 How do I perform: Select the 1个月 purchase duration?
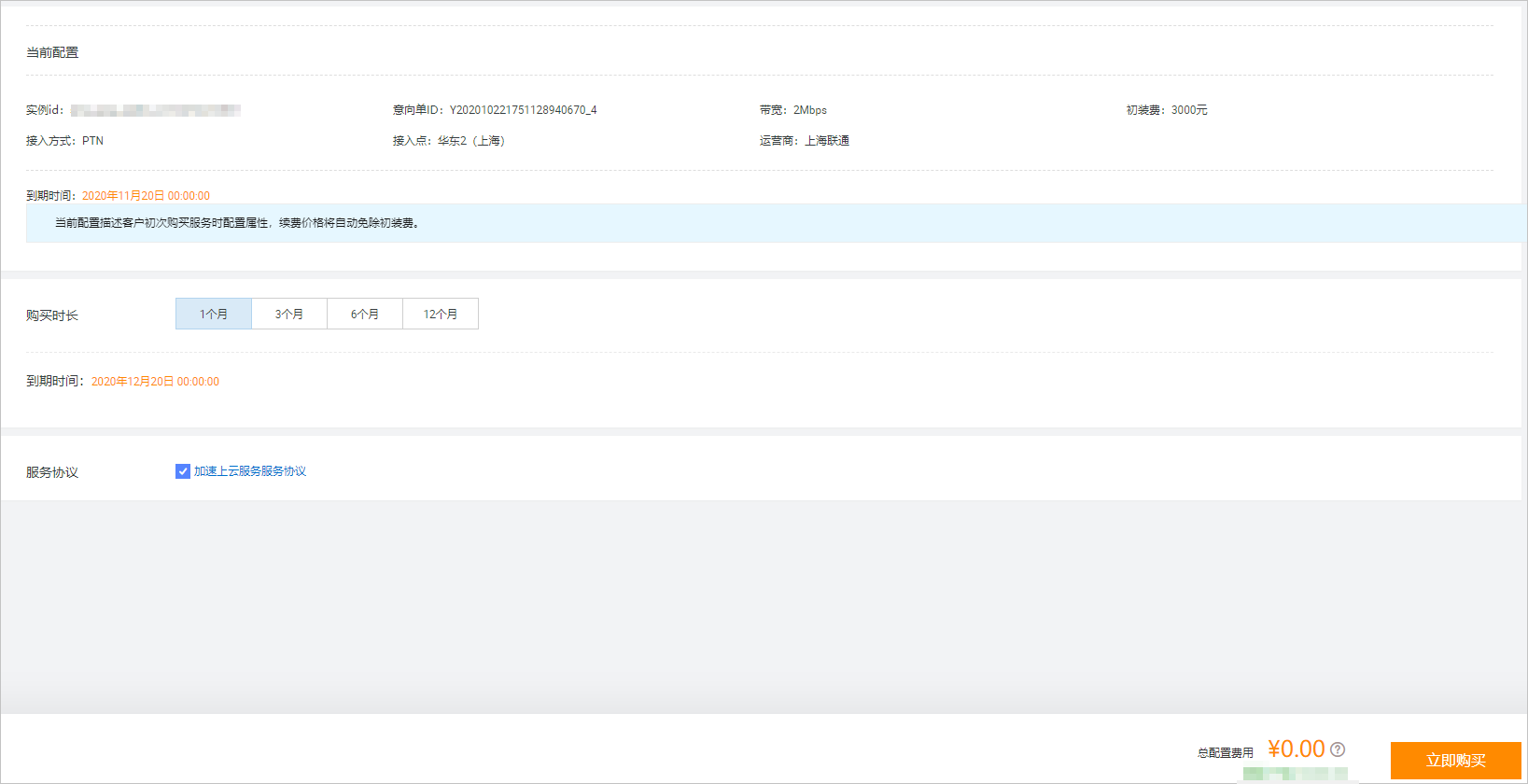214,314
